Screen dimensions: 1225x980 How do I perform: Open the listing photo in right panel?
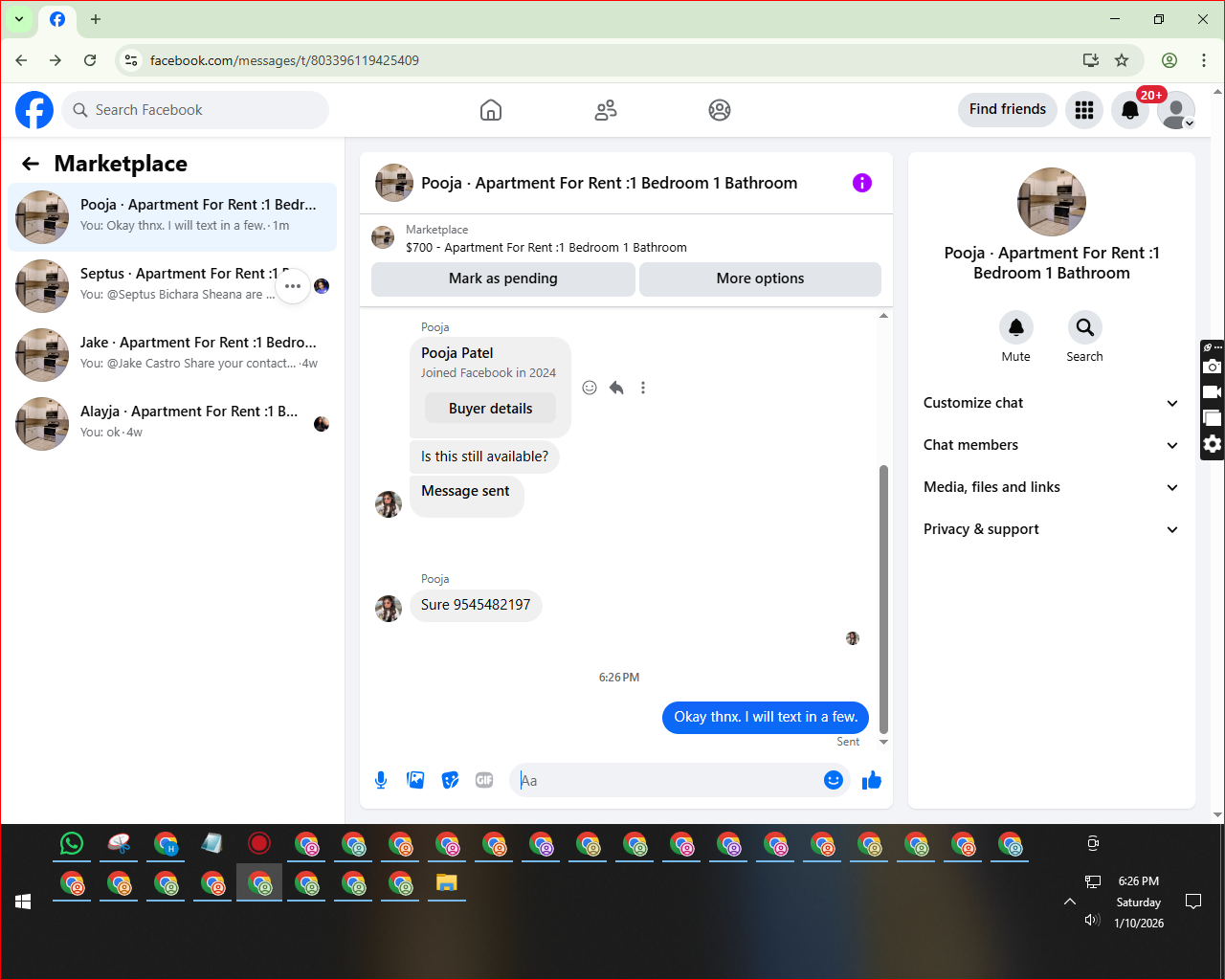click(x=1052, y=202)
